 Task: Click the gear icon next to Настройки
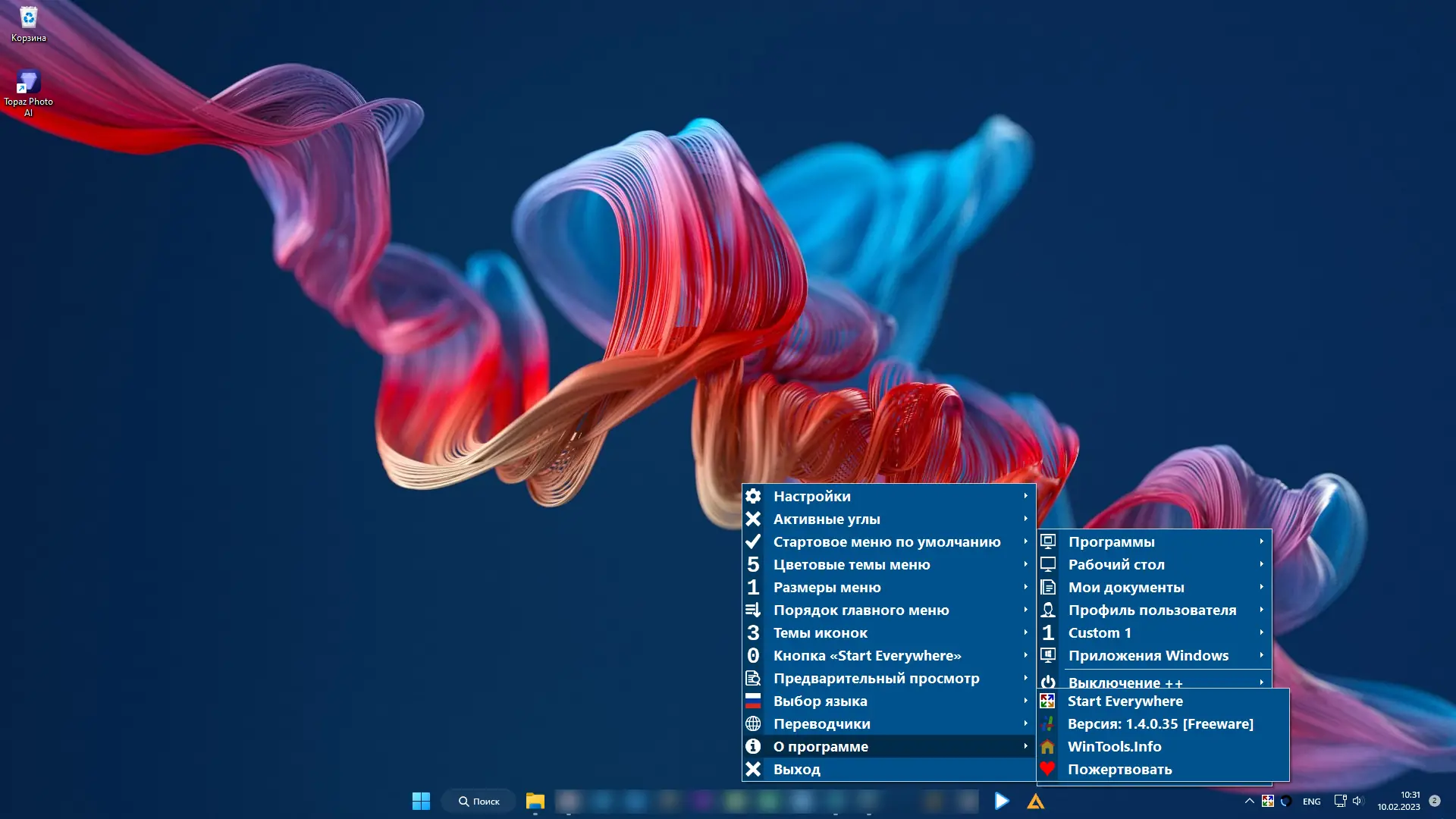pos(753,497)
